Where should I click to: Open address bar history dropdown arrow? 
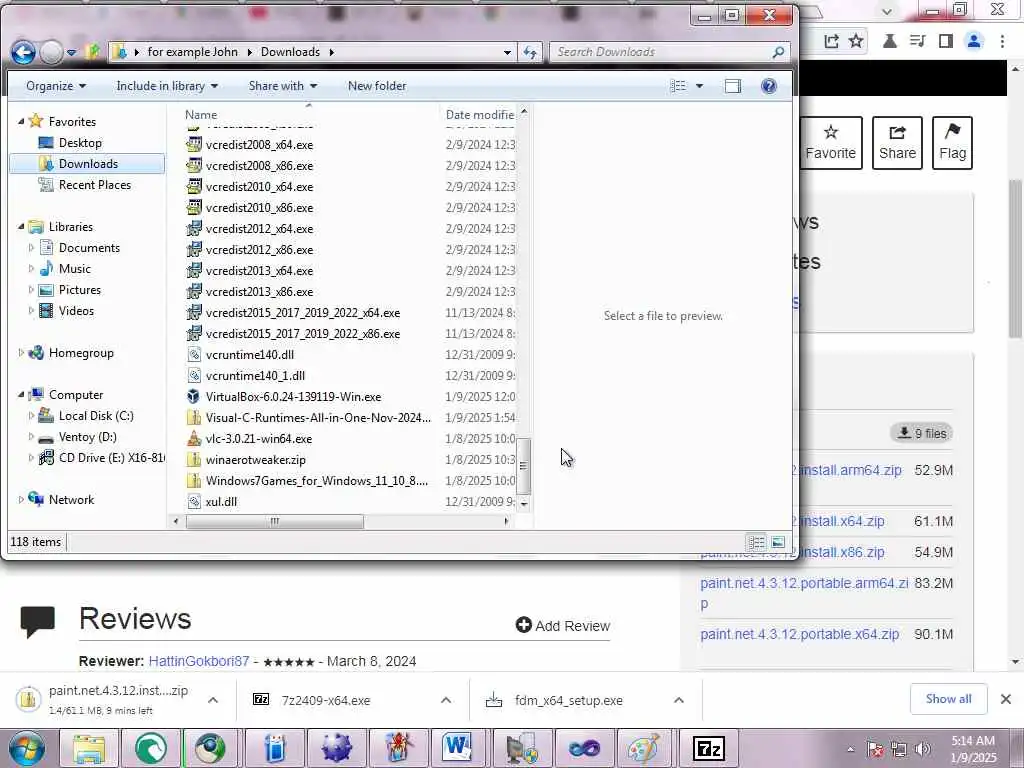point(507,52)
